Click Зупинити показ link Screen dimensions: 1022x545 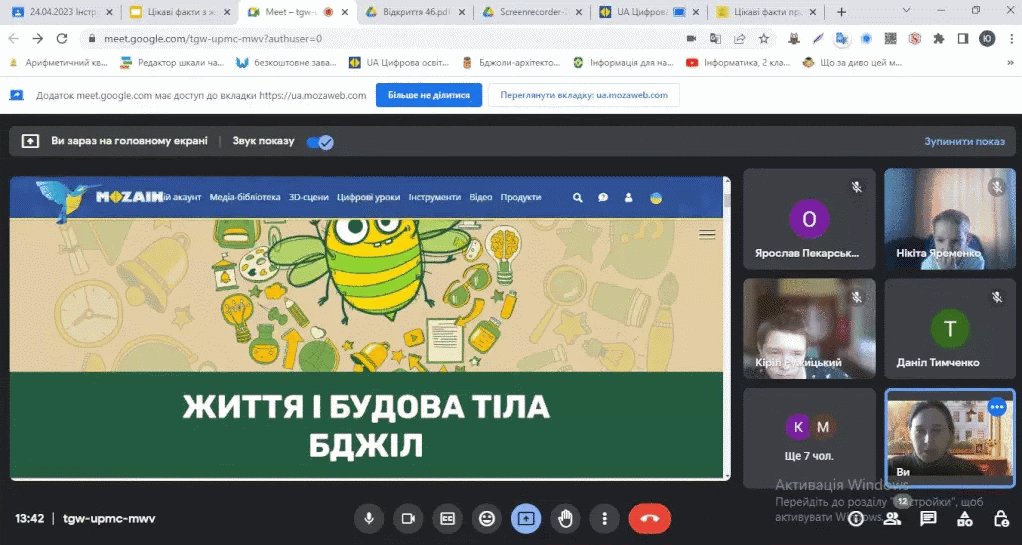[x=965, y=141]
